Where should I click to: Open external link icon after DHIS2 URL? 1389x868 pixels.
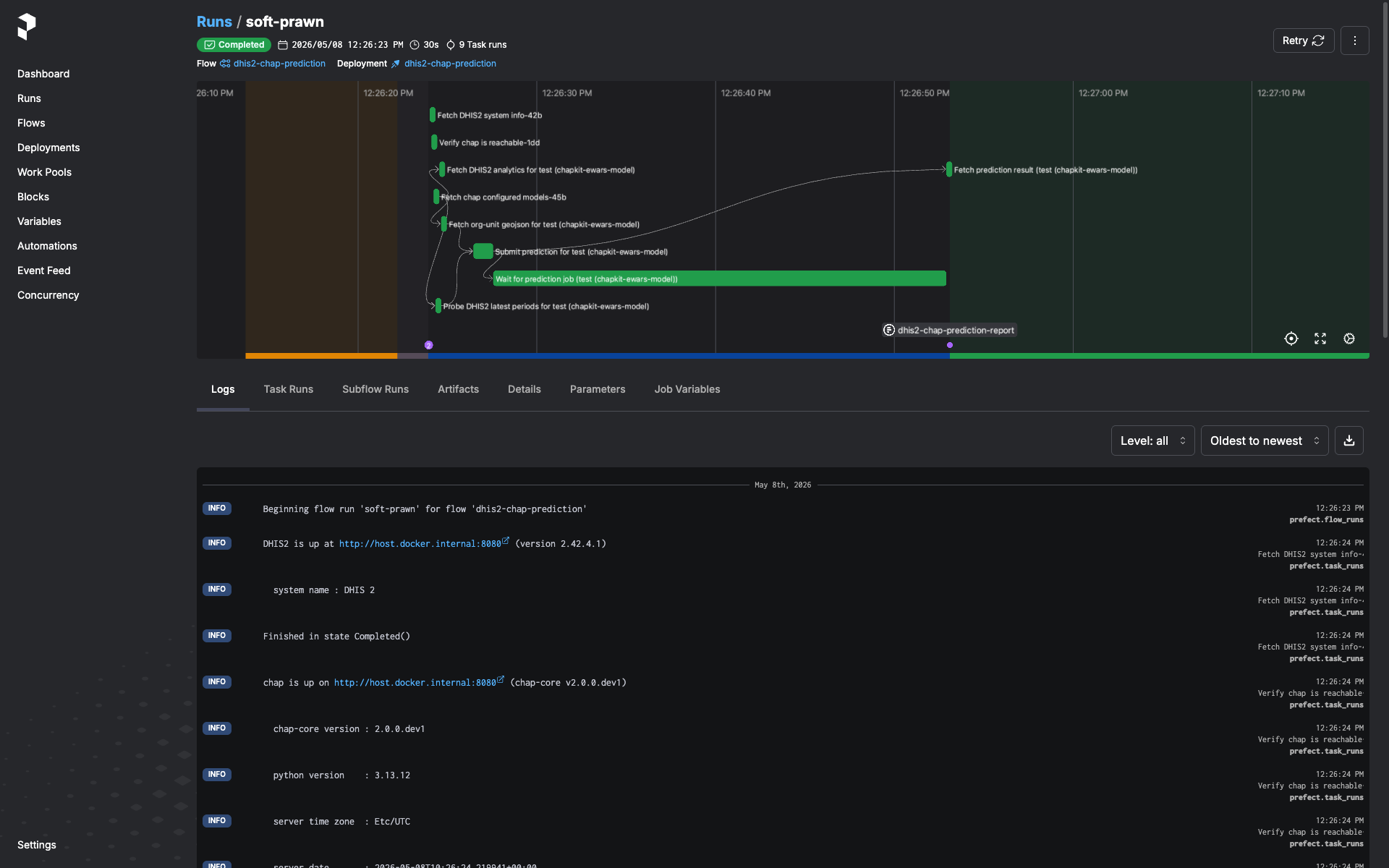[x=506, y=540]
